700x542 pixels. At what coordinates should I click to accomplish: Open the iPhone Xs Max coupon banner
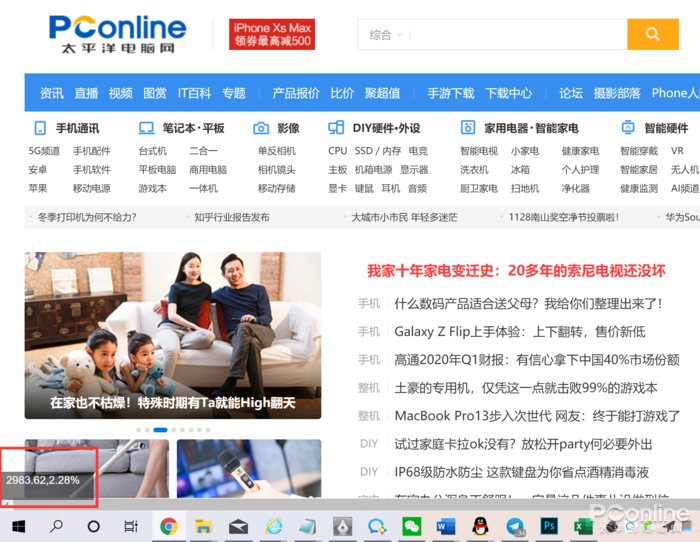[x=272, y=34]
